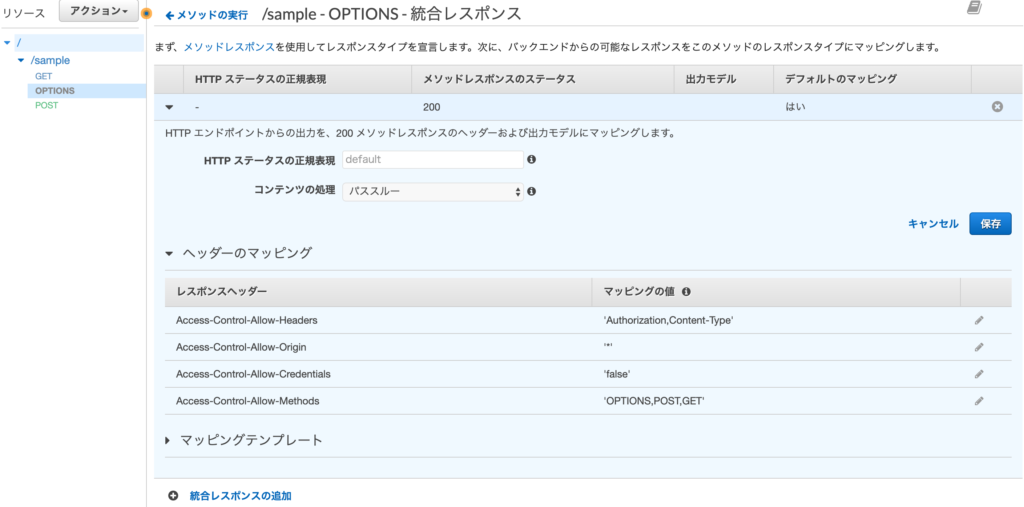The width and height of the screenshot is (1024, 507).
Task: Edit the Access-Control-Allow-Origin mapping value
Action: click(x=979, y=347)
